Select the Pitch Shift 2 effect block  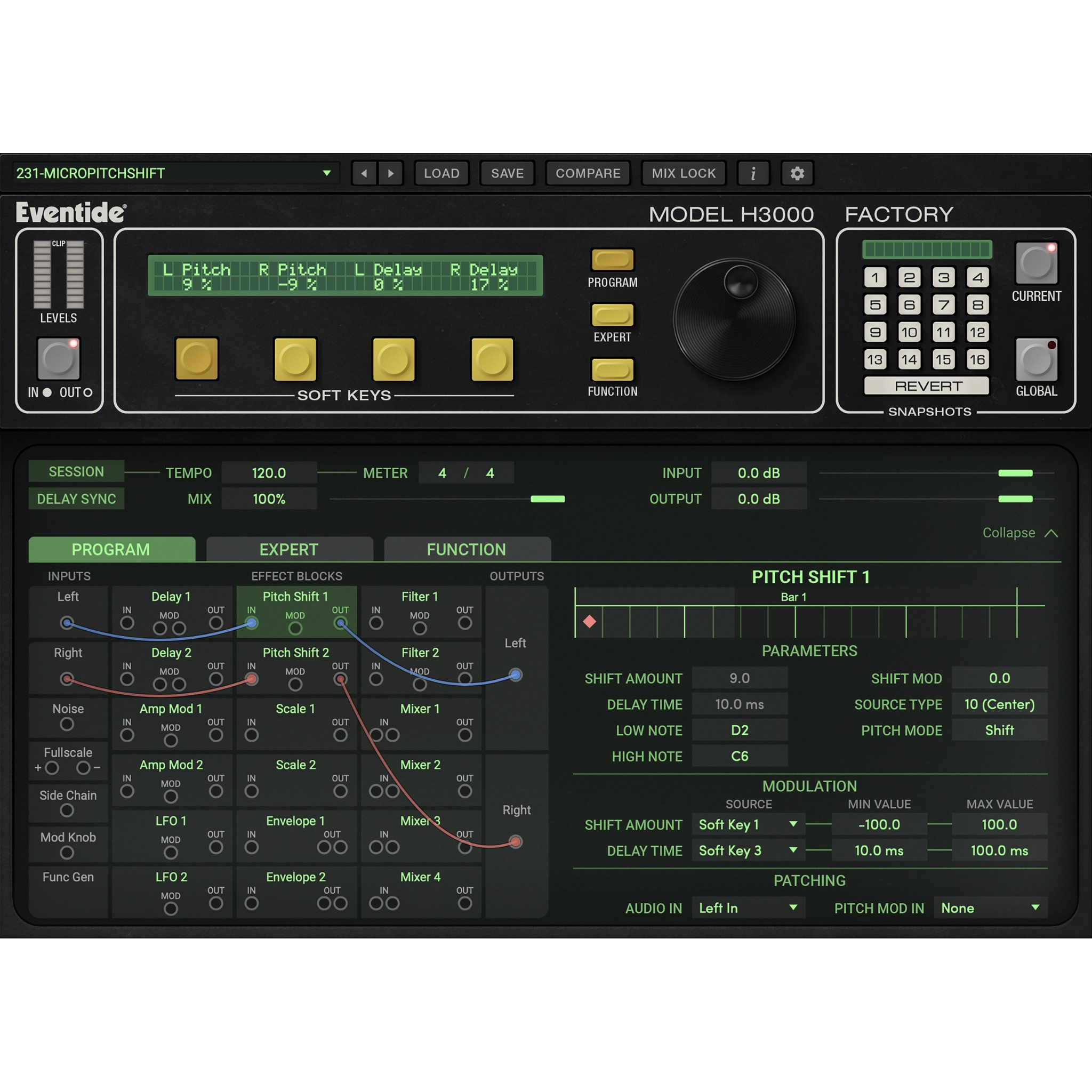pyautogui.click(x=295, y=653)
